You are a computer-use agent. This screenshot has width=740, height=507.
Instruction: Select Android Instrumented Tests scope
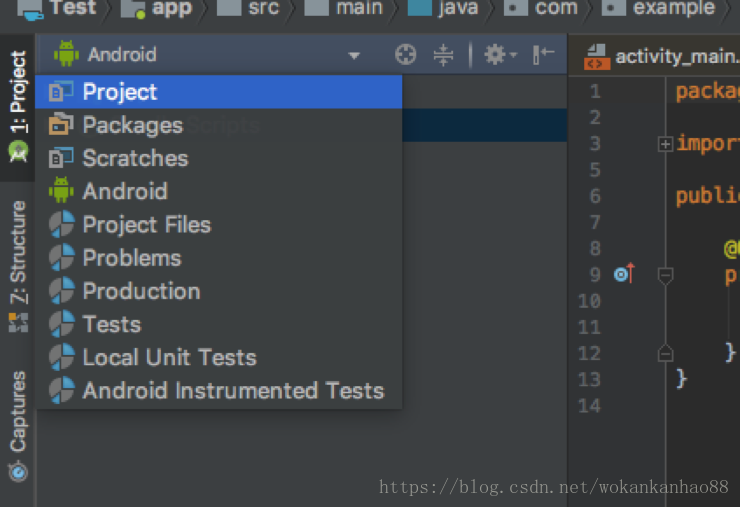tap(219, 391)
